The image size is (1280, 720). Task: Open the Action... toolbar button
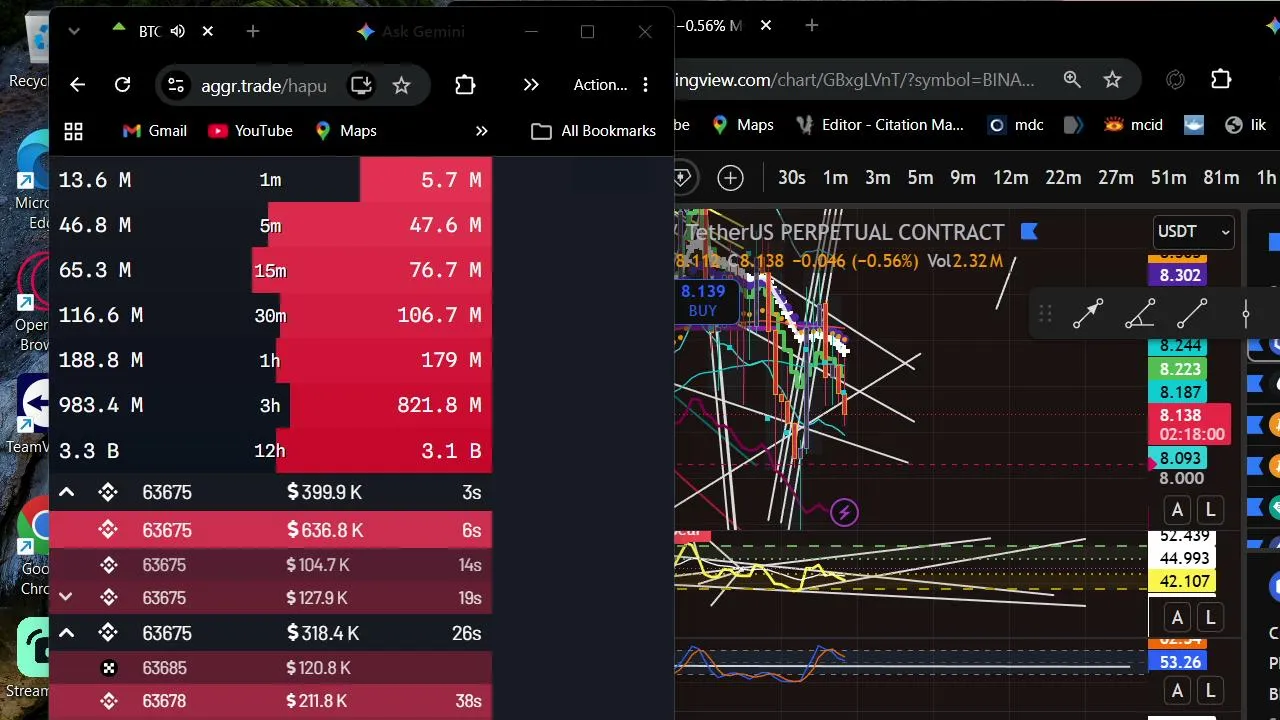point(600,85)
